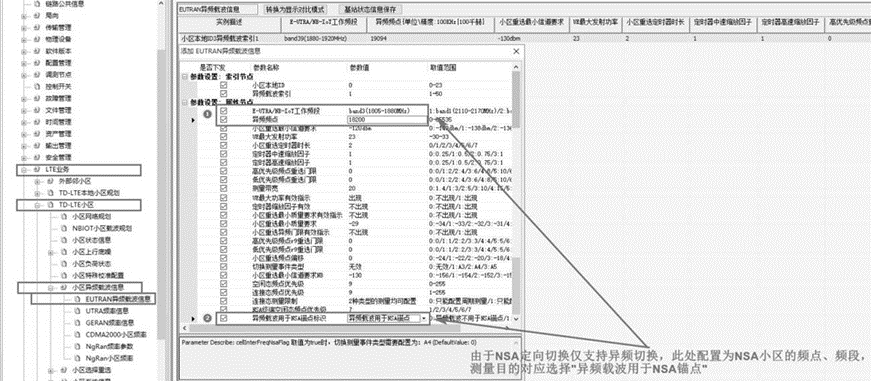The width and height of the screenshot is (871, 381).
Task: Select the 小区特殊校准配置 tree item
Action: [x=98, y=275]
